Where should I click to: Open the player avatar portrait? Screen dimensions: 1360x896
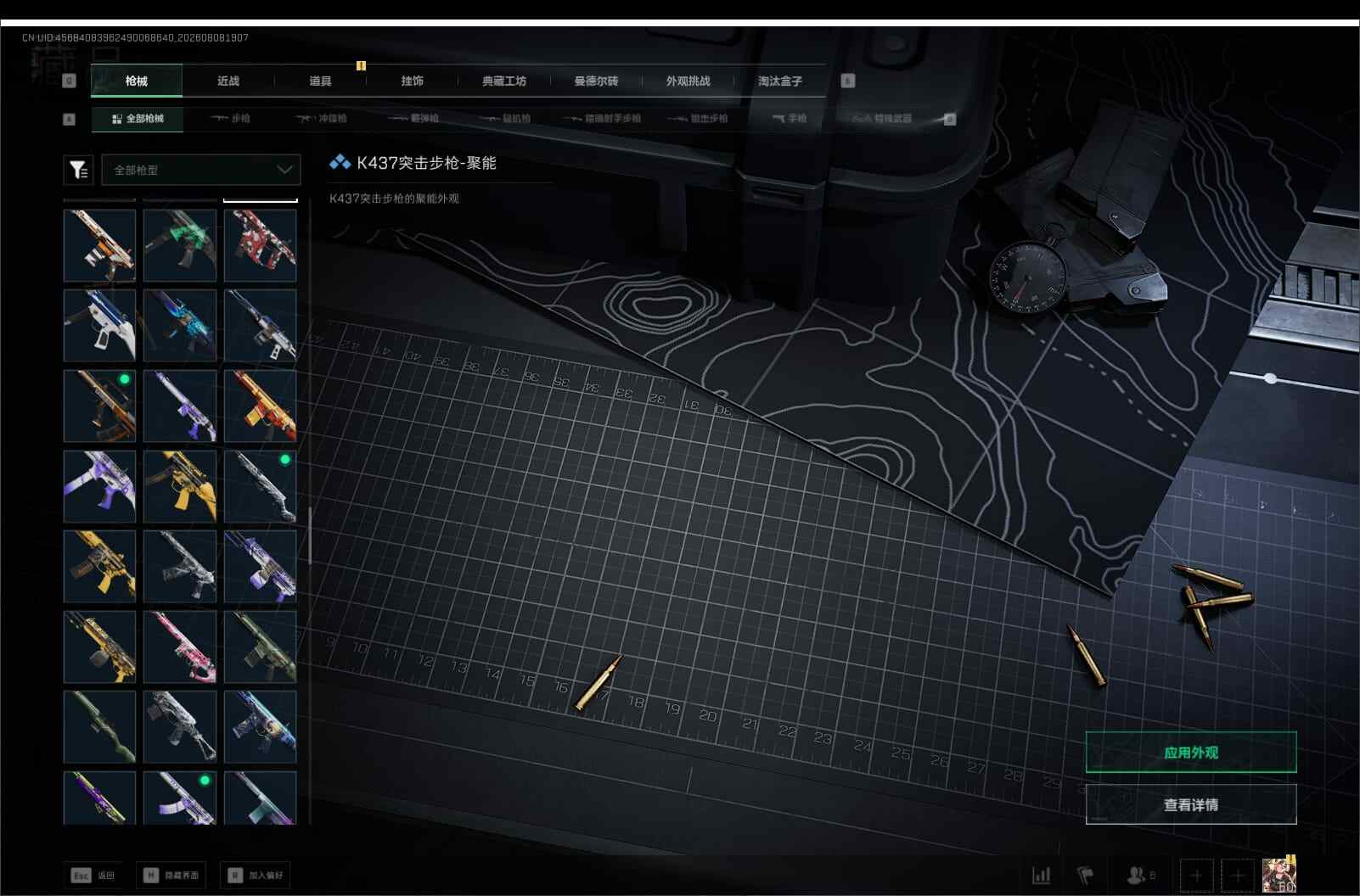[1279, 875]
